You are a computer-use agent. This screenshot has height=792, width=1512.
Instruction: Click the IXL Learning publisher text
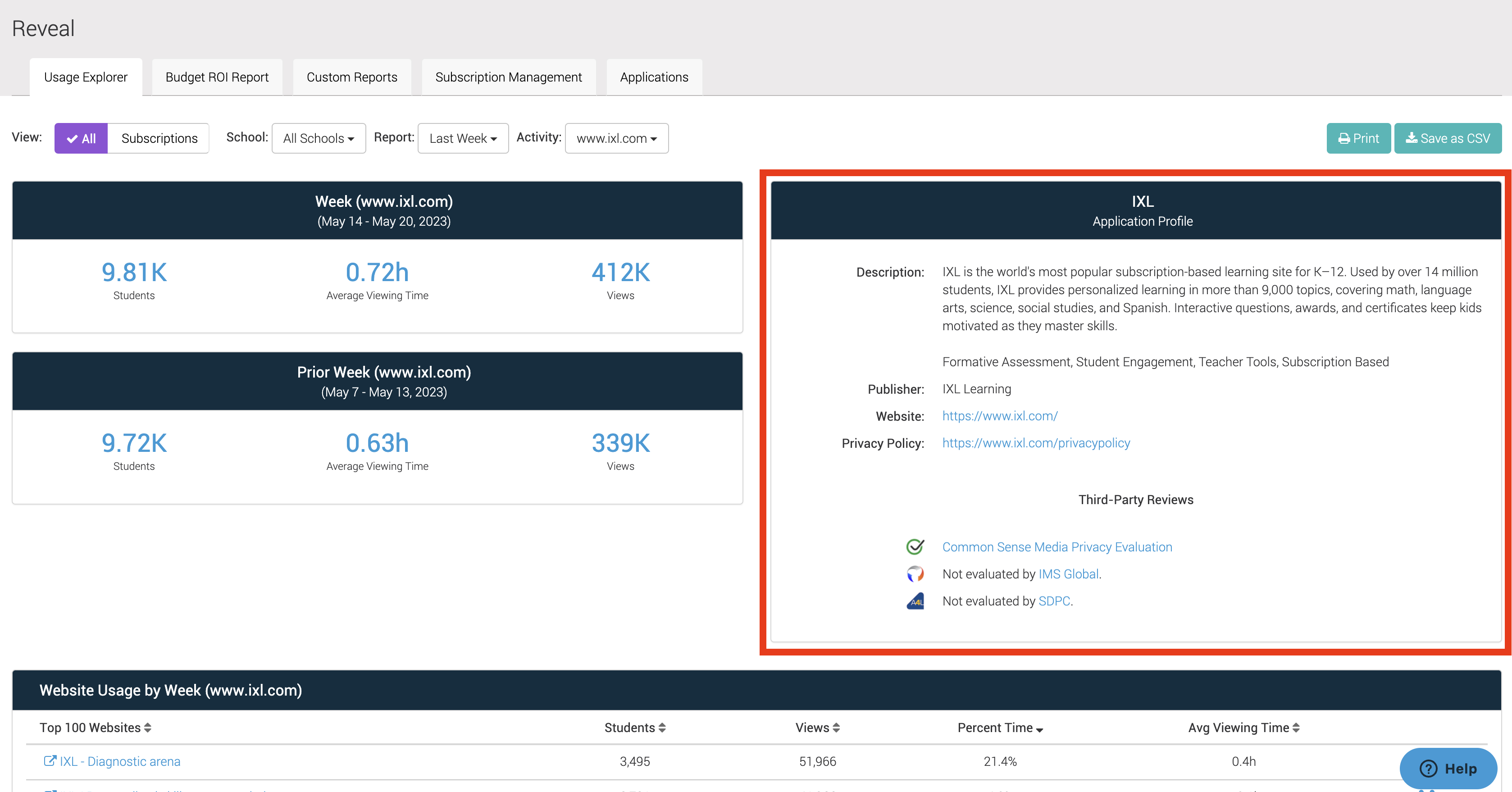pos(977,389)
